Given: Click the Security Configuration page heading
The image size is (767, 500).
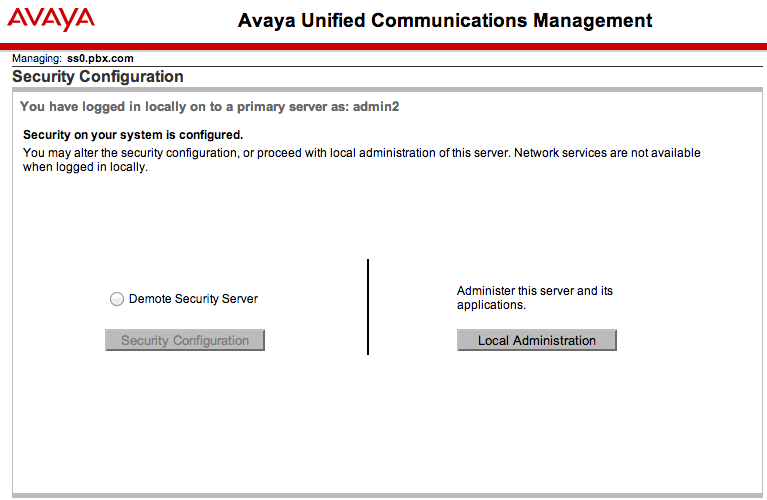Looking at the screenshot, I should (98, 77).
